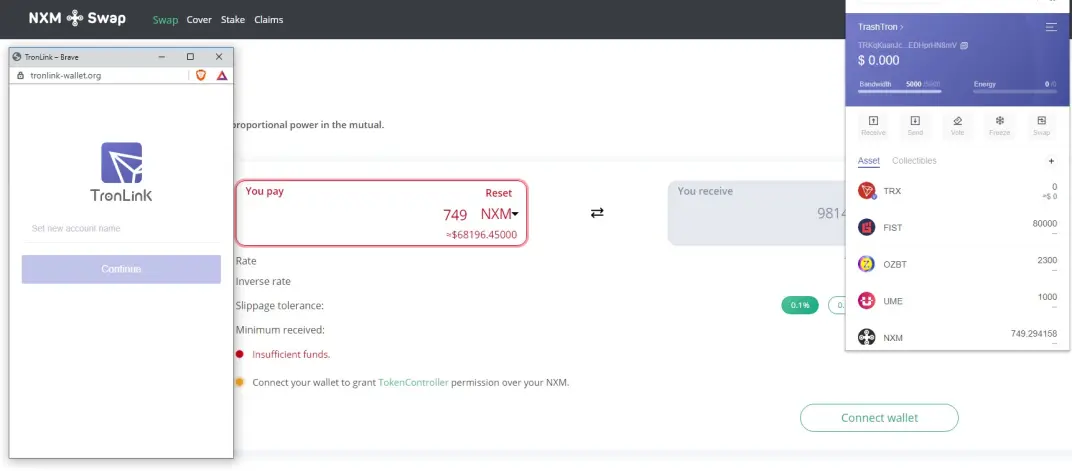1072x471 pixels.
Task: Click the Receive icon in the wallet panel
Action: tap(873, 121)
